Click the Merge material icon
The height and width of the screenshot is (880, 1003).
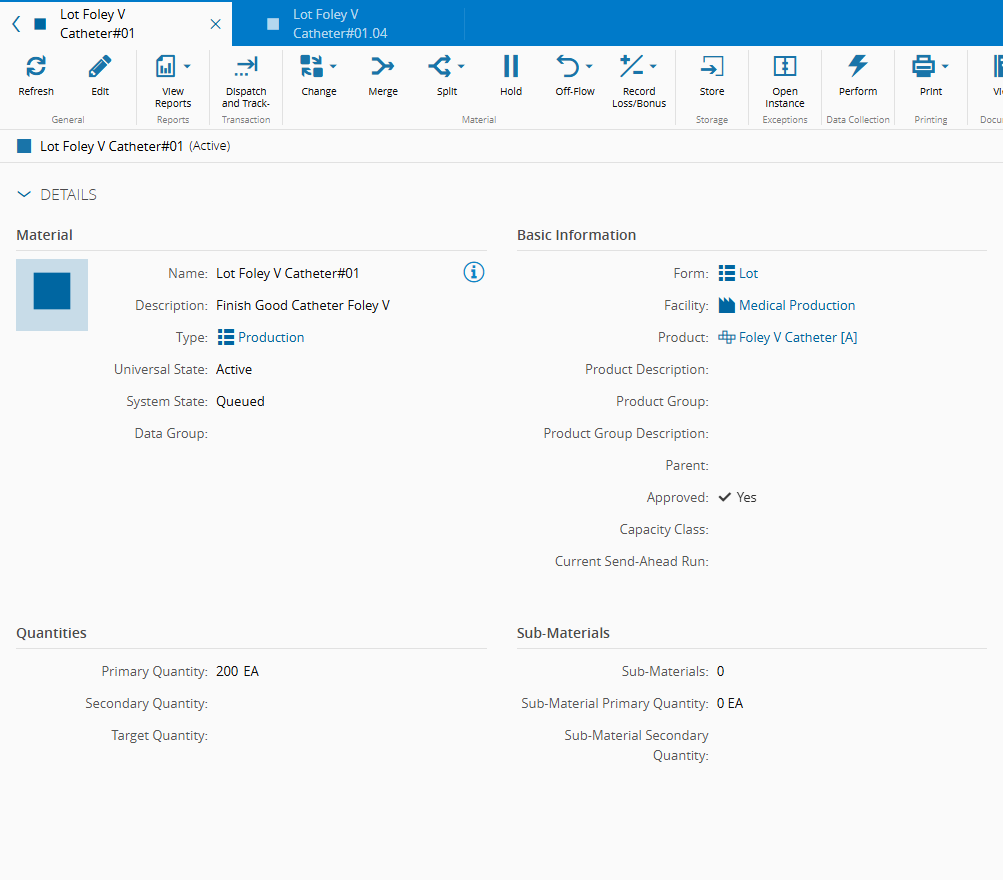[x=383, y=67]
